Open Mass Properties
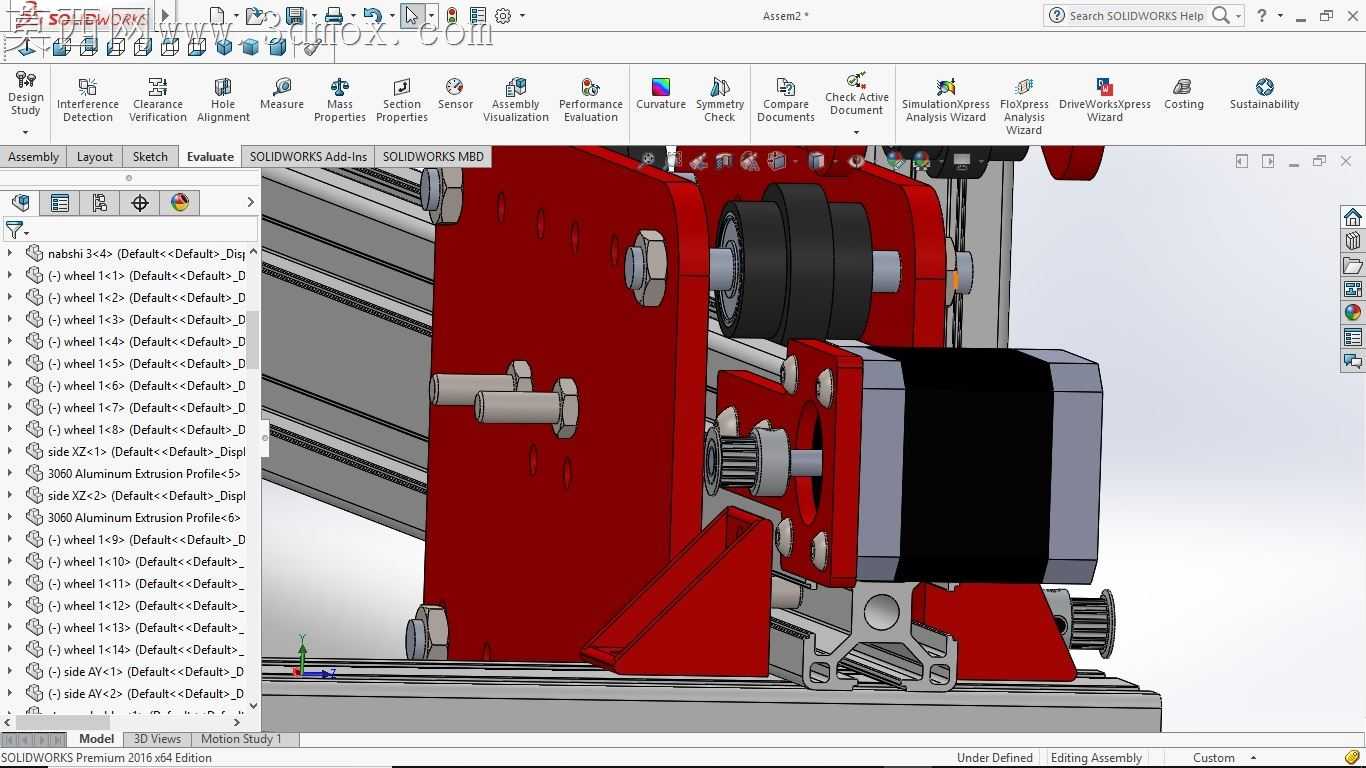 coord(340,100)
